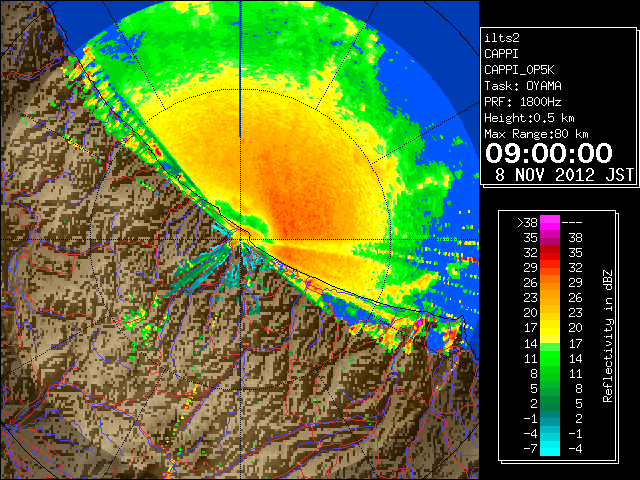Select the '---' legend entry

coord(572,223)
